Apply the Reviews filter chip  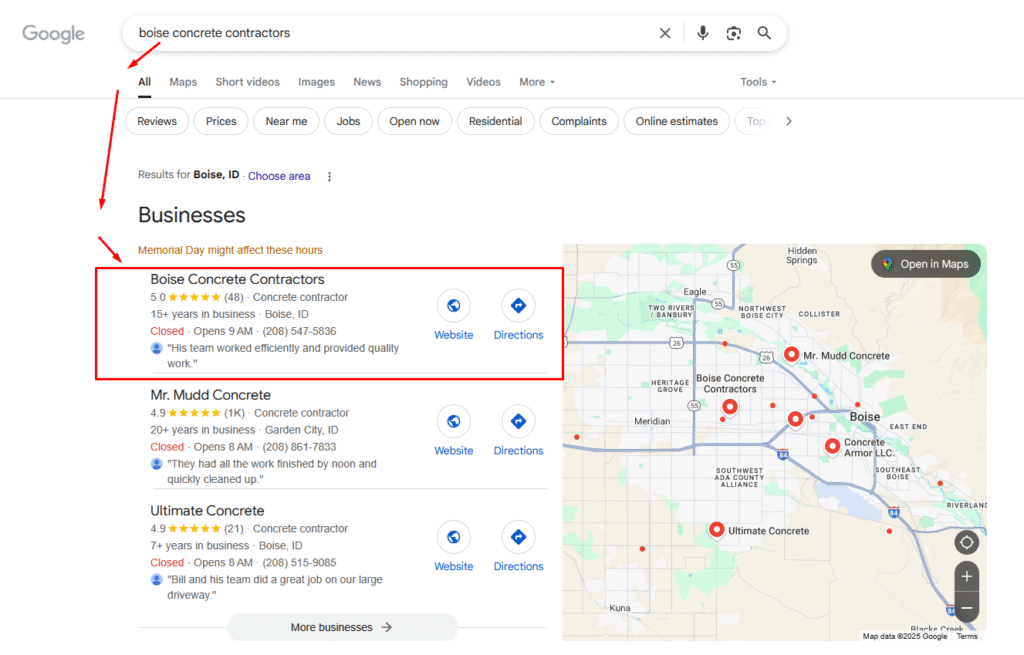tap(157, 121)
